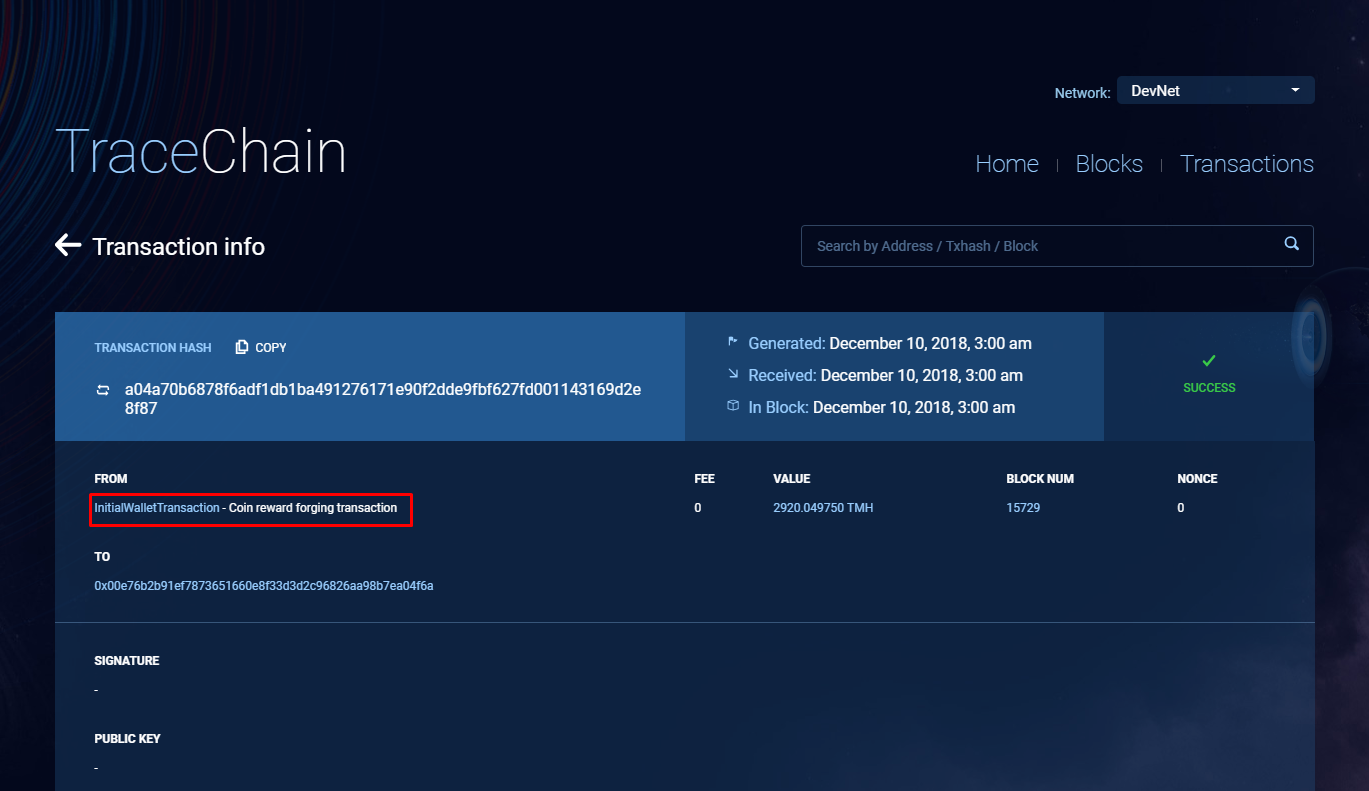The height and width of the screenshot is (791, 1369).
Task: Focus the Search by Address field
Action: [1057, 246]
